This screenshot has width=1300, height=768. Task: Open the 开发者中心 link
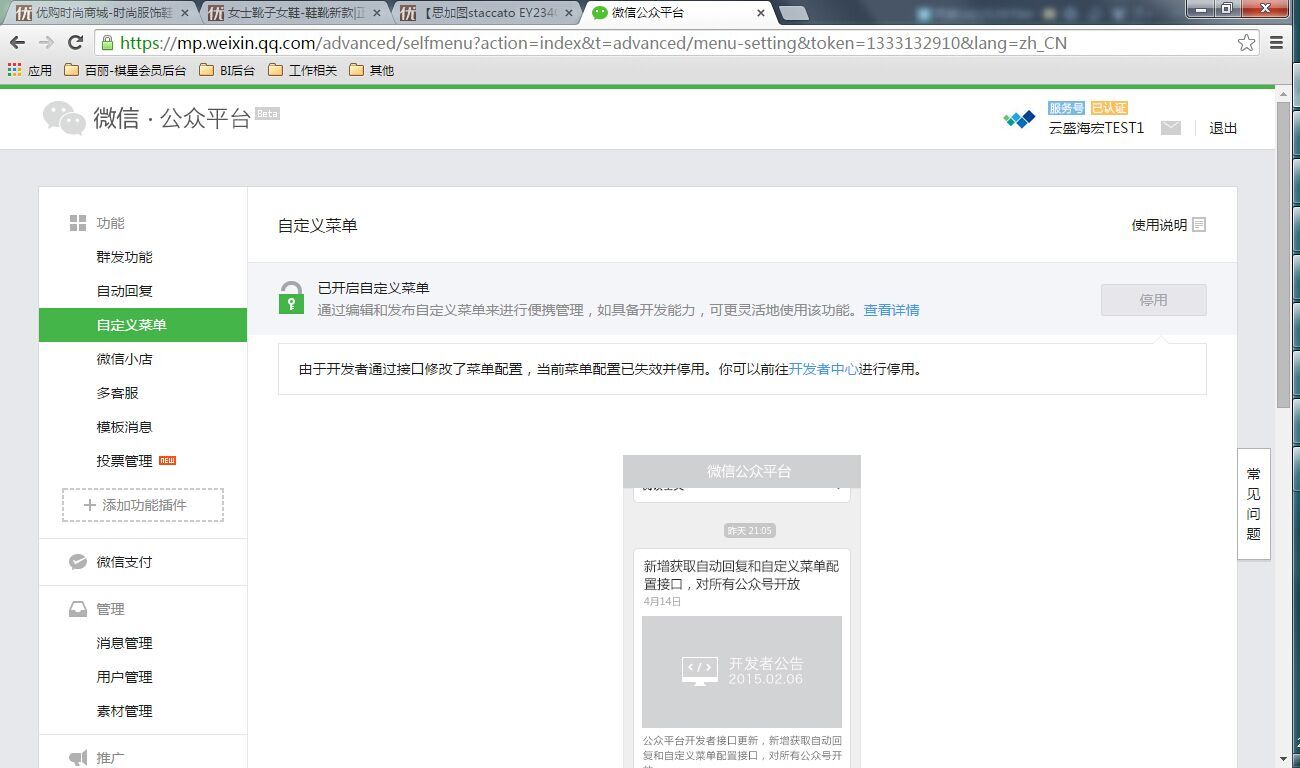point(824,369)
